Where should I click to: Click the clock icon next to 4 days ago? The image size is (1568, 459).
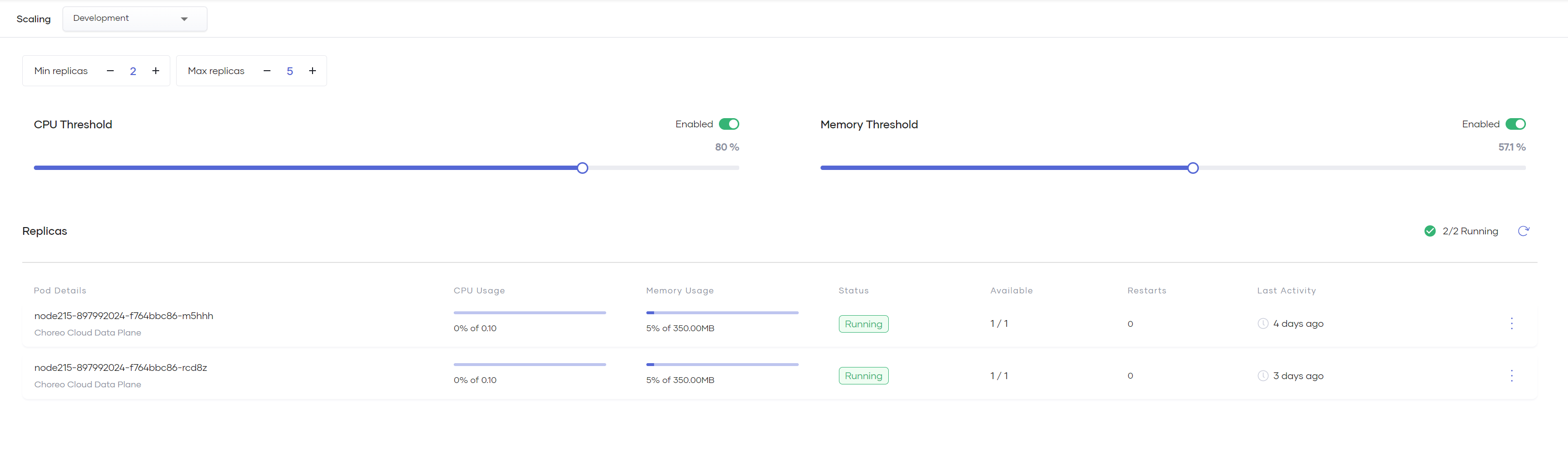[x=1263, y=324]
